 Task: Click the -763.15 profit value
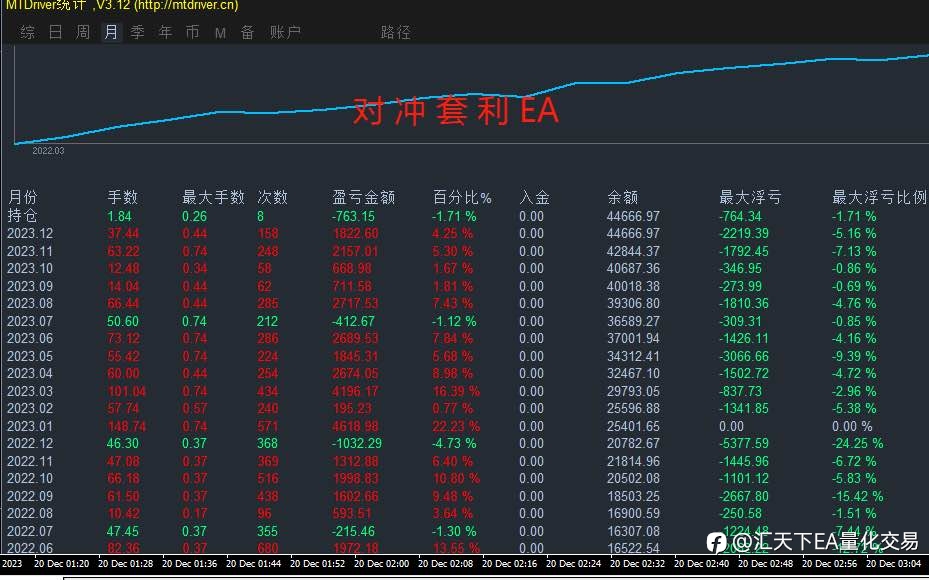(x=353, y=216)
